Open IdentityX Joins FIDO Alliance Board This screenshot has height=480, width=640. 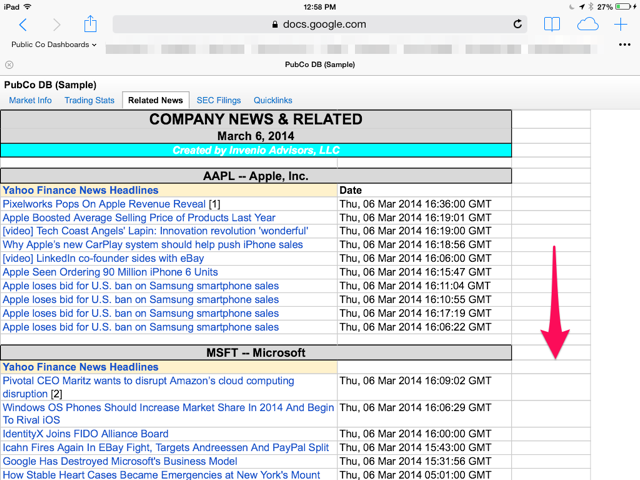click(85, 434)
